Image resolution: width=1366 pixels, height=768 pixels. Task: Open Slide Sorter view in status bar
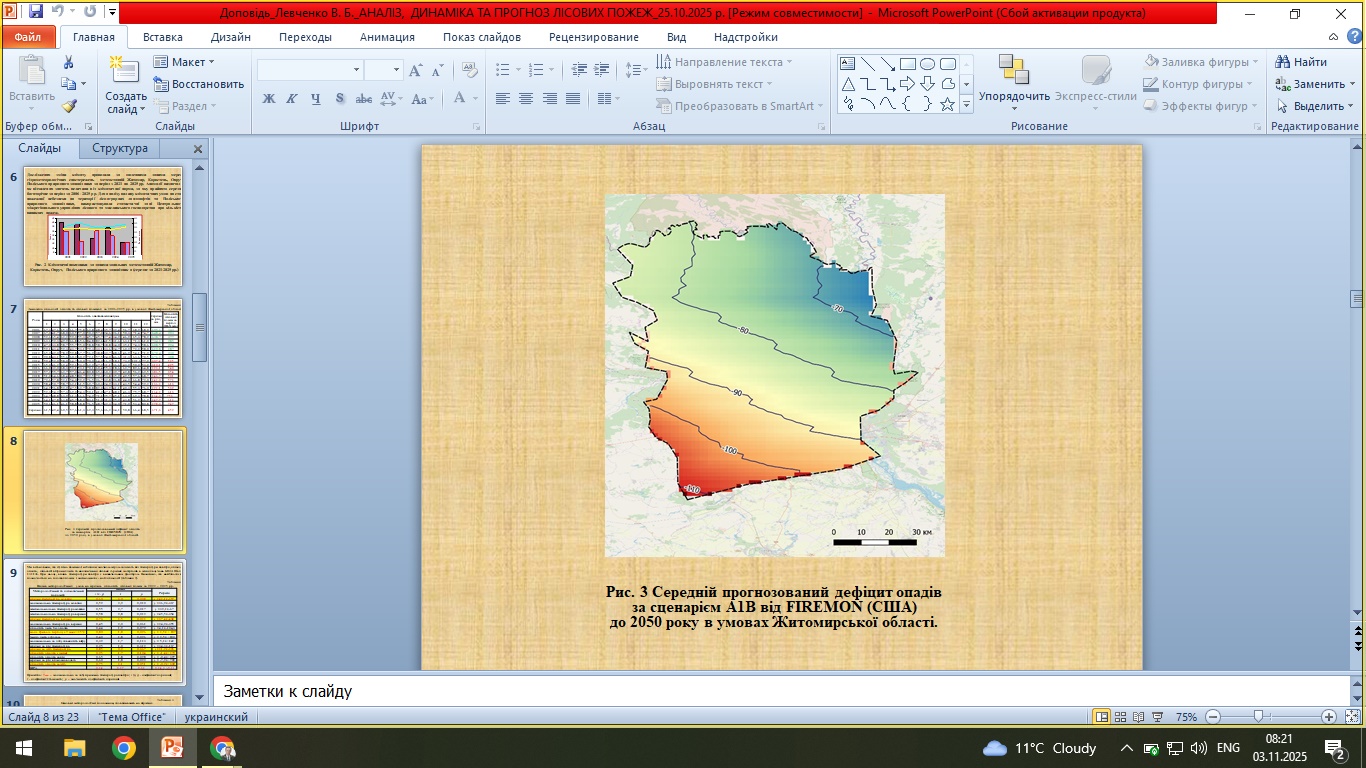(x=1120, y=717)
